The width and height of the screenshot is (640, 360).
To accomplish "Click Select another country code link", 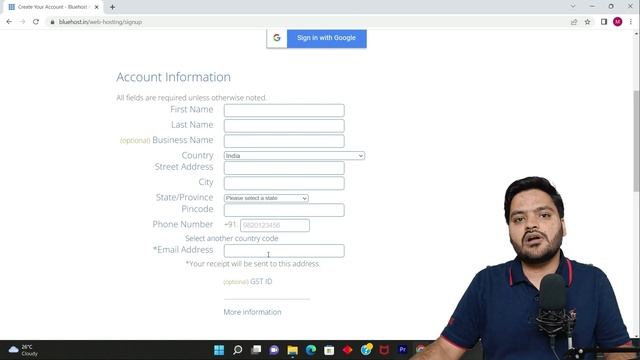I will coord(231,238).
